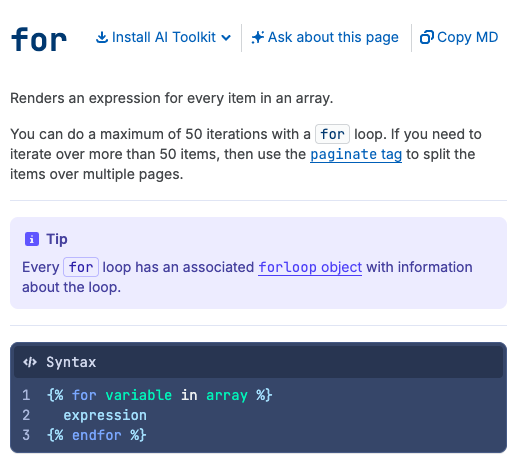Click the Syntax code brackets icon
The image size is (520, 460).
[x=30, y=362]
